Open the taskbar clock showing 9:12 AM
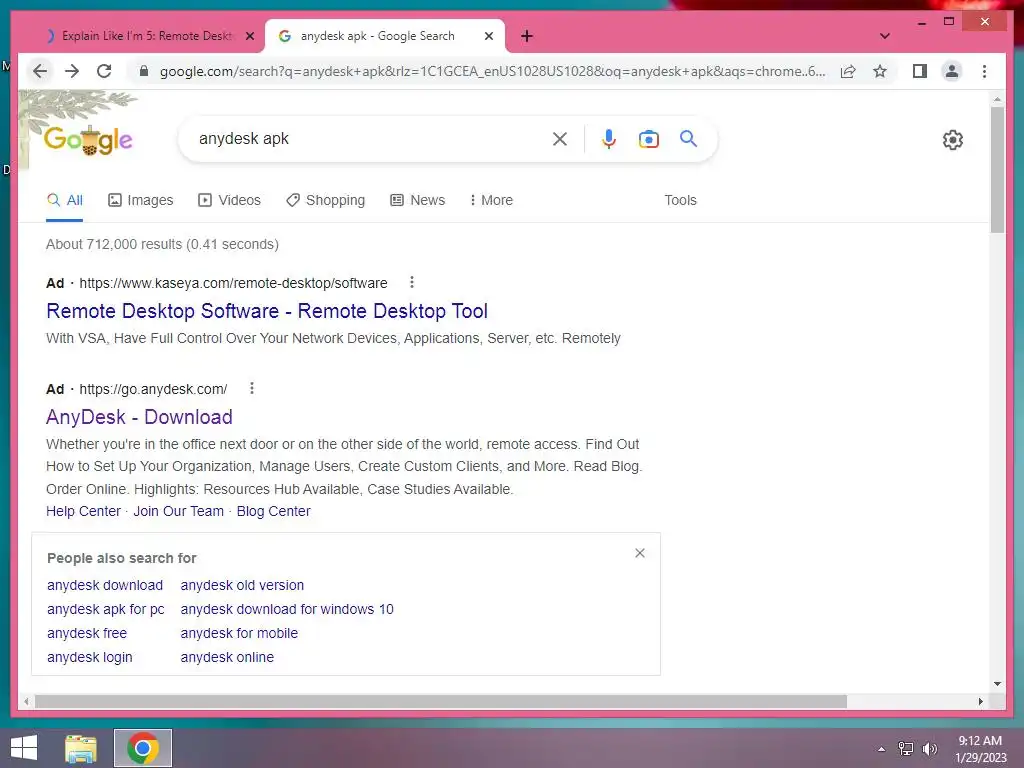The height and width of the screenshot is (768, 1024). click(980, 749)
